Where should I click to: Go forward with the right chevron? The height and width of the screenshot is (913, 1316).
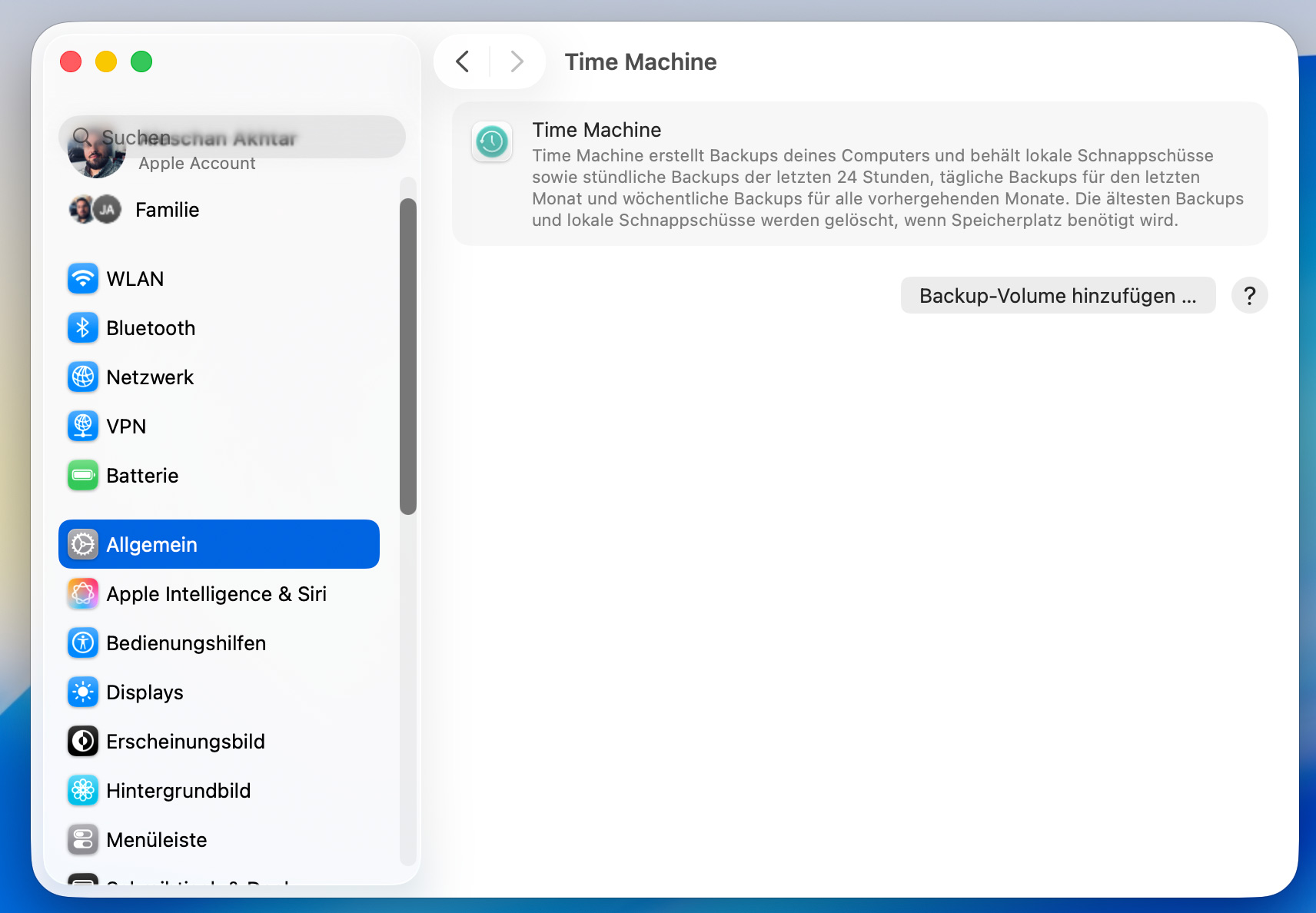coord(517,61)
